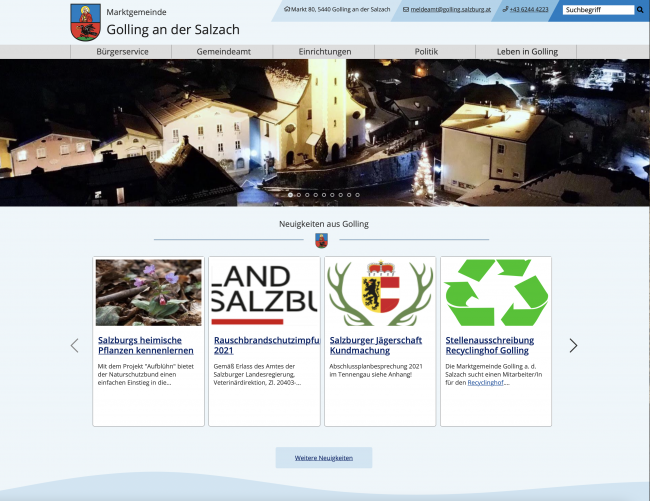Expand the Einrichtungen navigation menu
This screenshot has width=650, height=501.
pos(325,51)
